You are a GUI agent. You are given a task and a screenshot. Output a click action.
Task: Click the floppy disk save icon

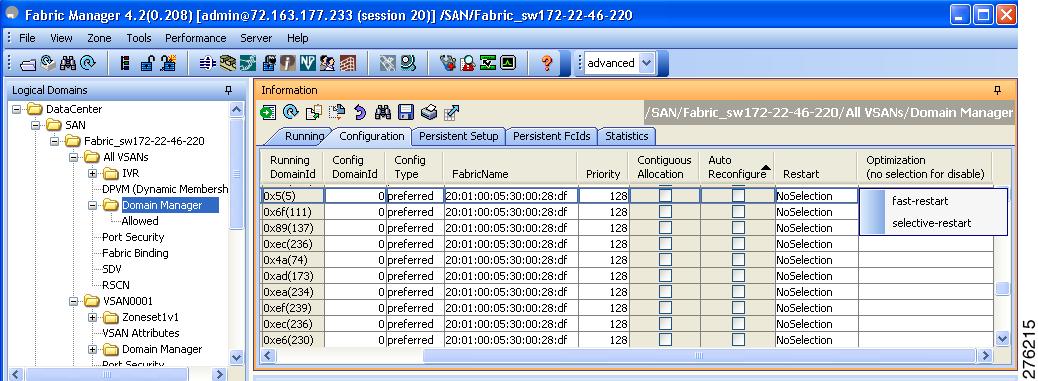click(406, 113)
